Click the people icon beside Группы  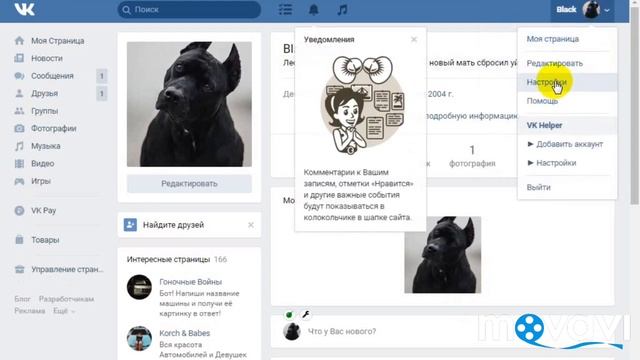coord(19,111)
